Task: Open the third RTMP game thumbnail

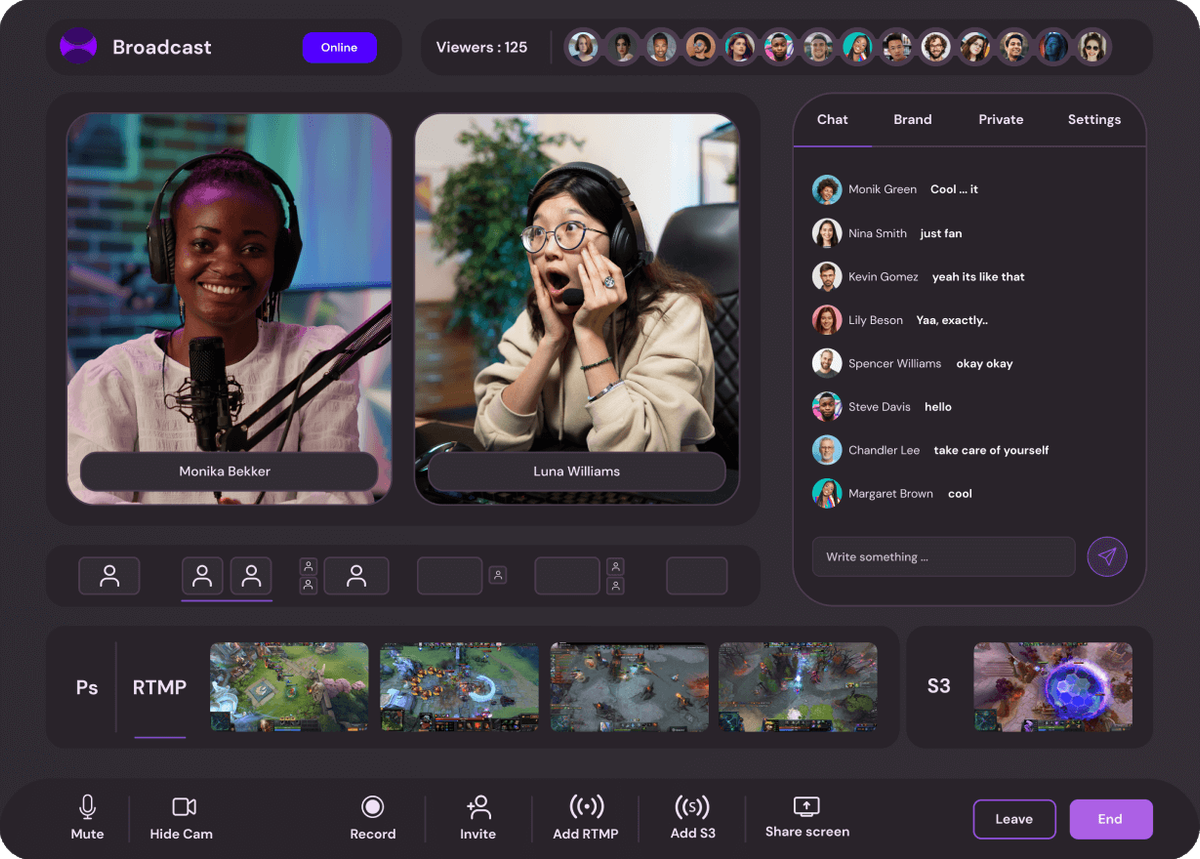Action: click(629, 687)
